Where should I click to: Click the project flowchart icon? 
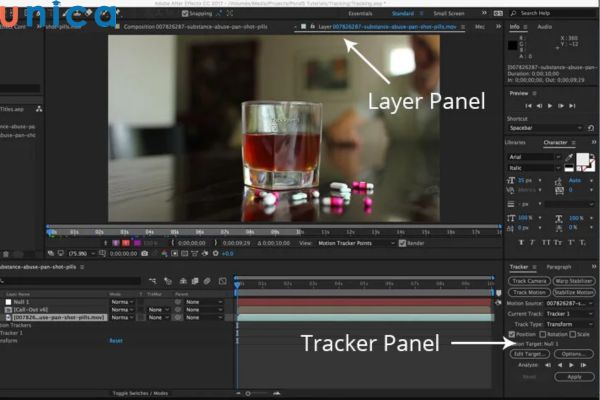(39, 109)
